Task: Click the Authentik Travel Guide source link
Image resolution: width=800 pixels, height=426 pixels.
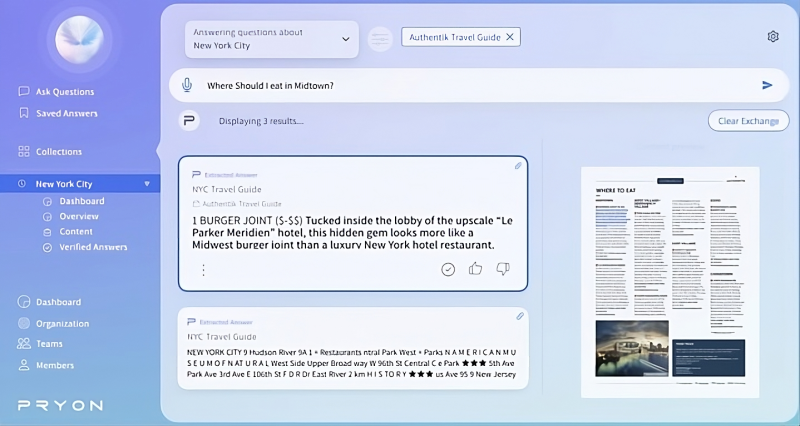Action: tap(241, 203)
